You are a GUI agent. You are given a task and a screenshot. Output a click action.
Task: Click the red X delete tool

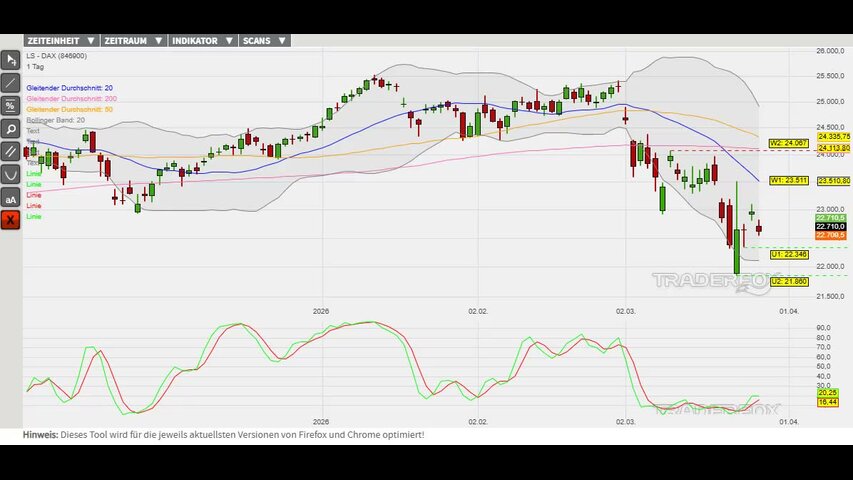(10, 220)
